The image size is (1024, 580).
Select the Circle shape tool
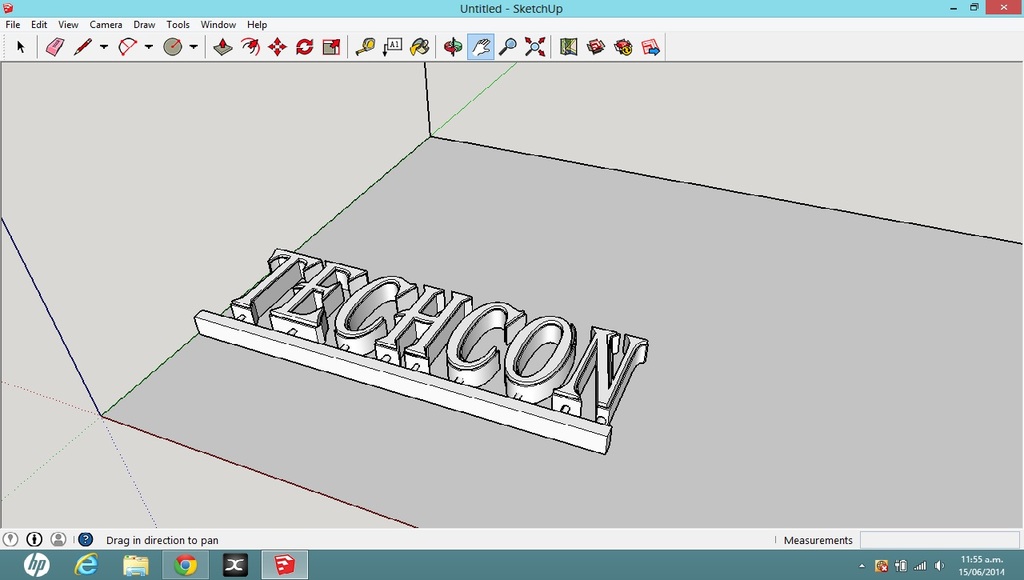[172, 47]
